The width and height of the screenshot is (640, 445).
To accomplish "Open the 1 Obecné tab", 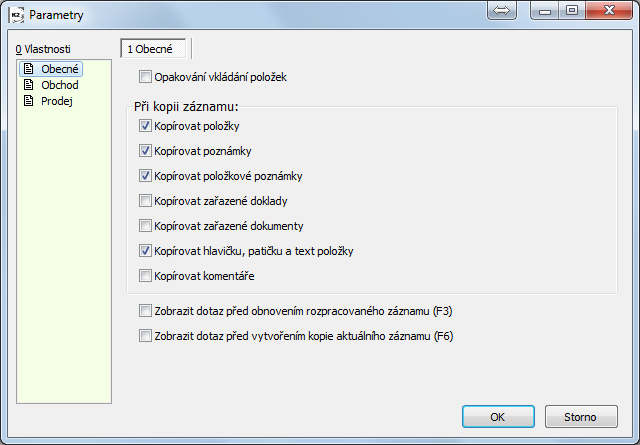I will coord(153,49).
